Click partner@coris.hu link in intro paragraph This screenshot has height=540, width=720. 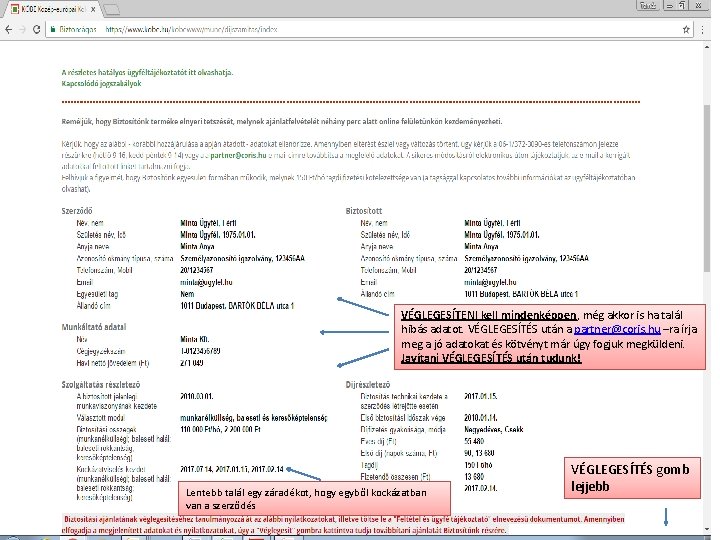coord(238,155)
